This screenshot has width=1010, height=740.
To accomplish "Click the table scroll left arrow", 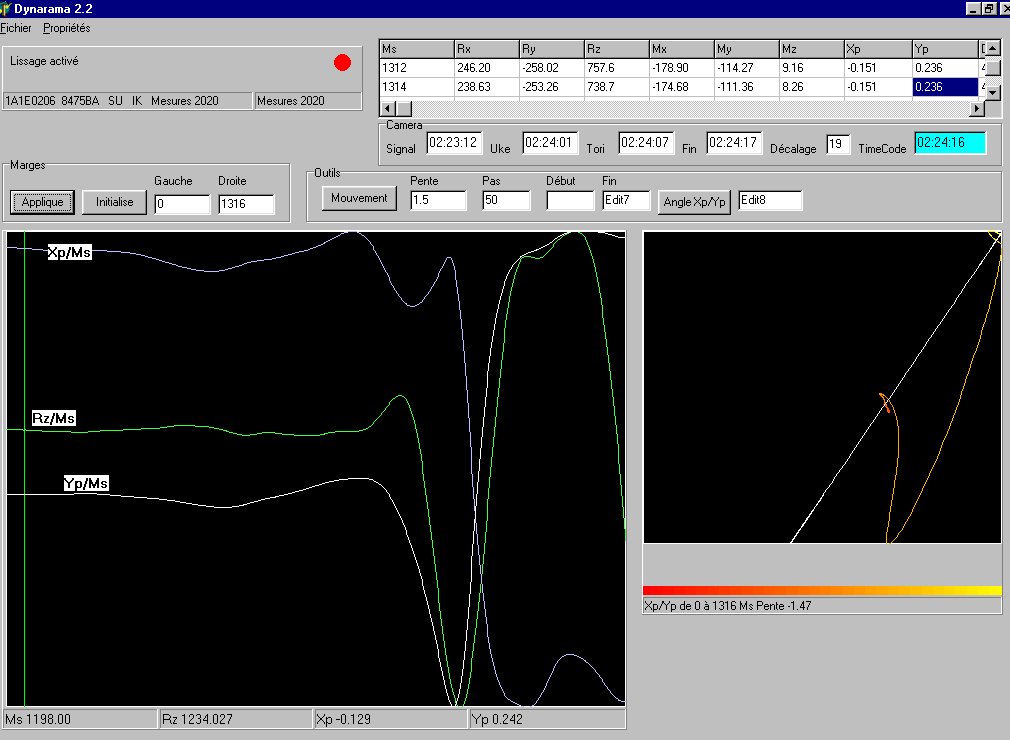I will (x=388, y=108).
